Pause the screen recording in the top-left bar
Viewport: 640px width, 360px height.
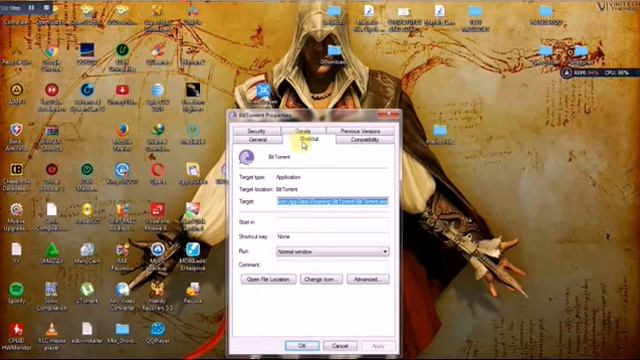(31, 7)
